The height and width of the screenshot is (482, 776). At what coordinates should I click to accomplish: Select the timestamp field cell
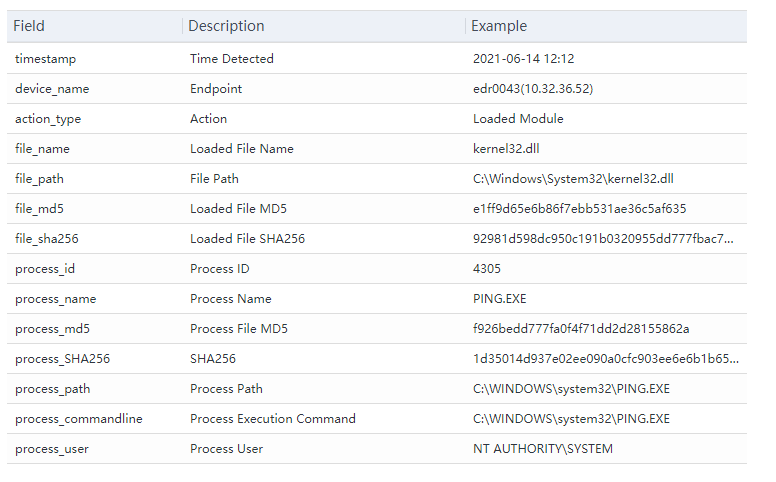[45, 59]
